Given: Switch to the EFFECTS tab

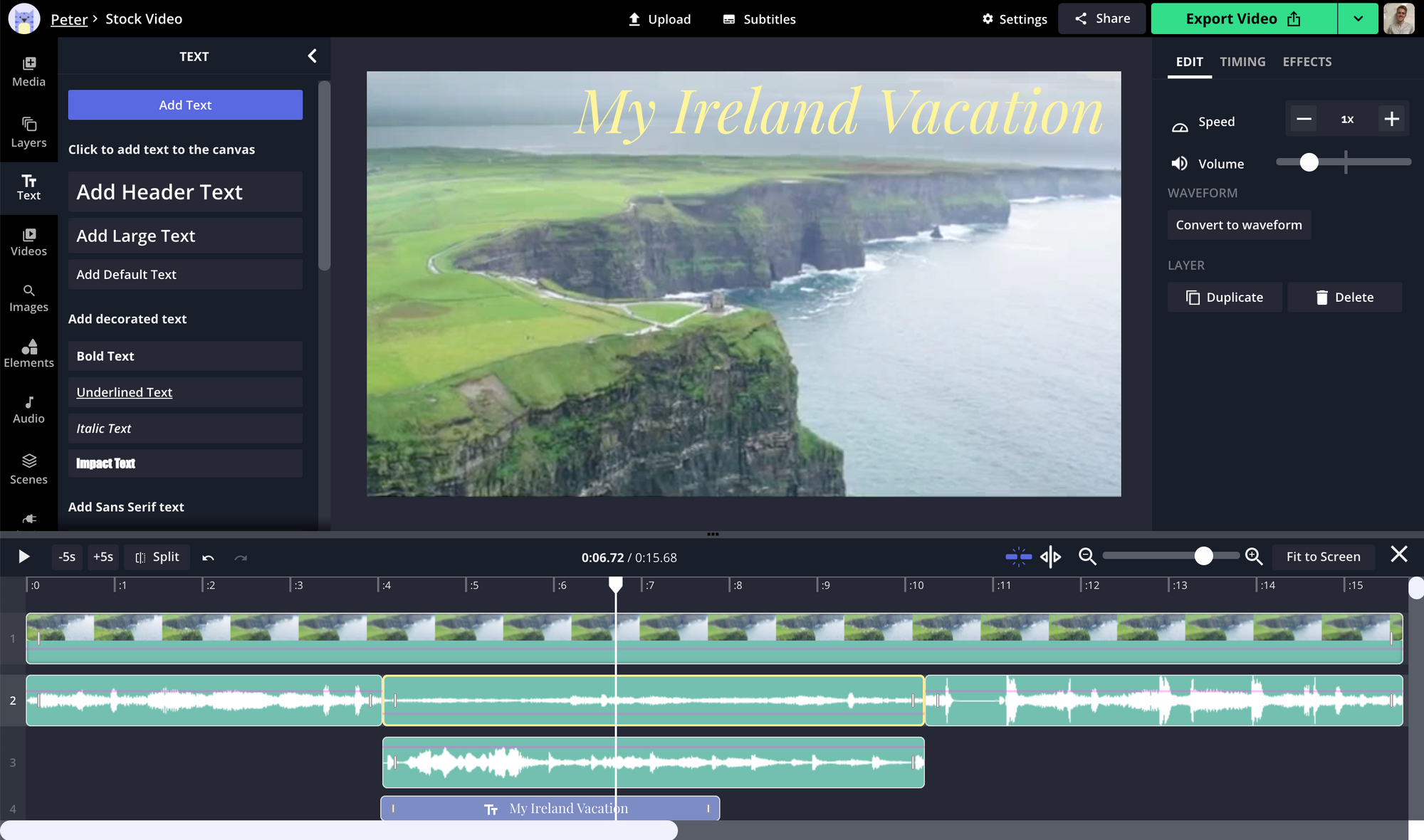Looking at the screenshot, I should click(x=1307, y=62).
